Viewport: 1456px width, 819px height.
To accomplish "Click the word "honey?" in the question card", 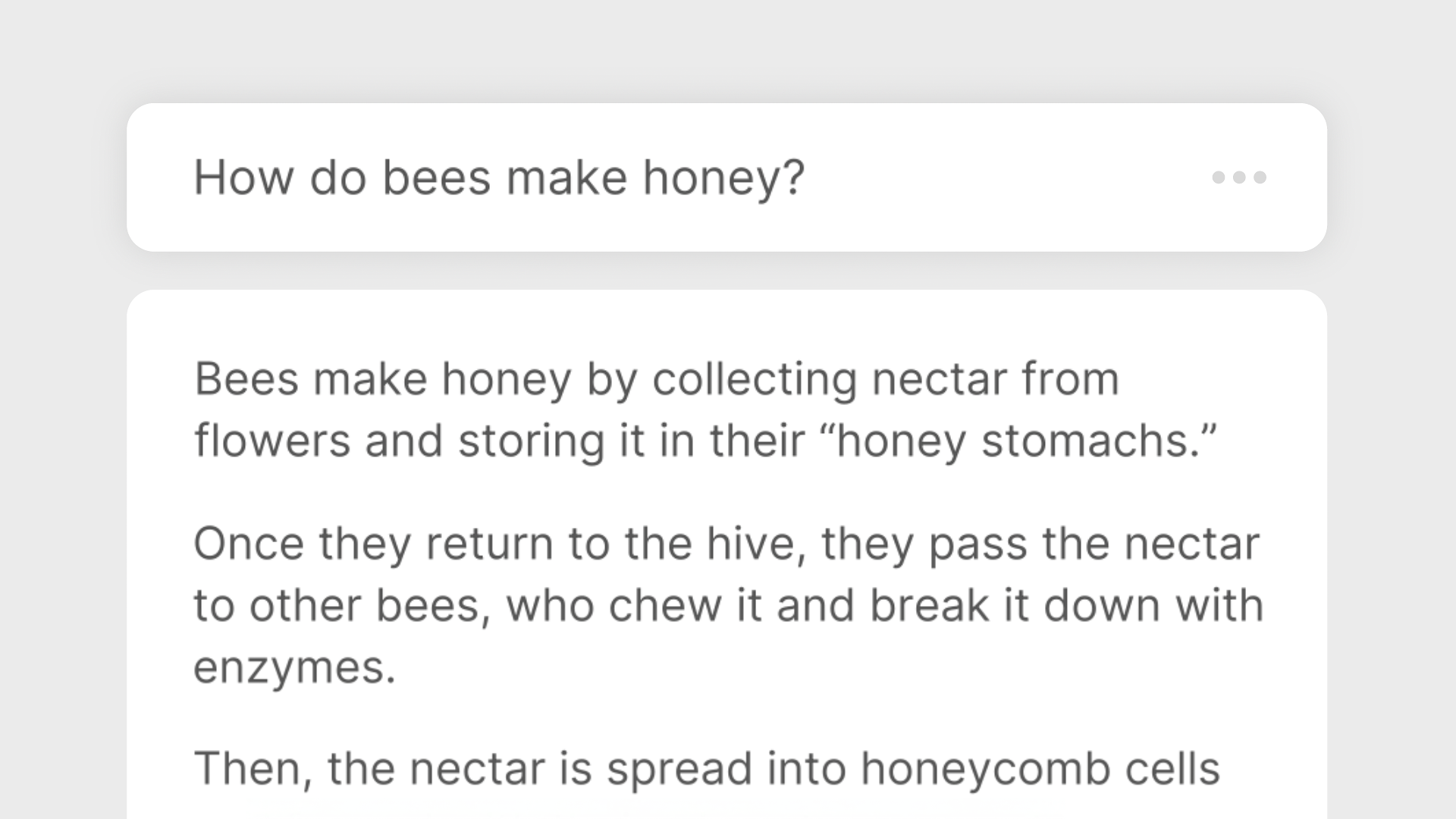I will coord(723,177).
